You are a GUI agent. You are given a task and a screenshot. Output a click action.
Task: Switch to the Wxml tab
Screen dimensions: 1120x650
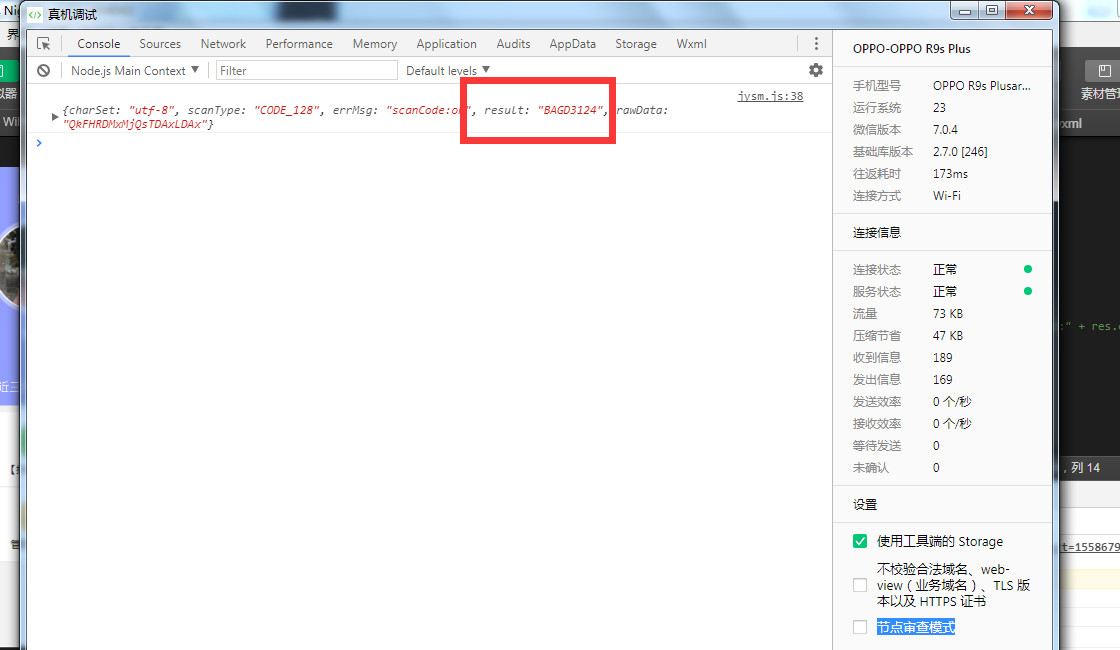(691, 44)
